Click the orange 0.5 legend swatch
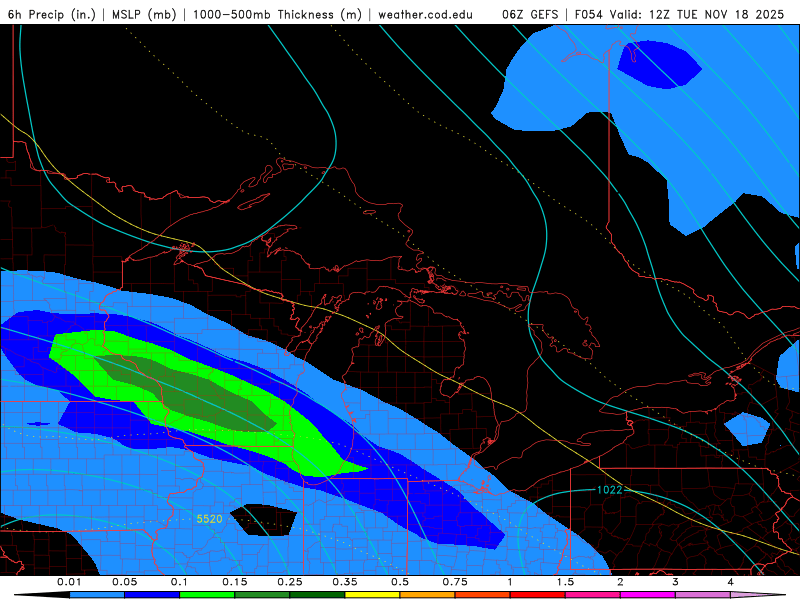Viewport: 800px width, 600px height. [x=428, y=595]
